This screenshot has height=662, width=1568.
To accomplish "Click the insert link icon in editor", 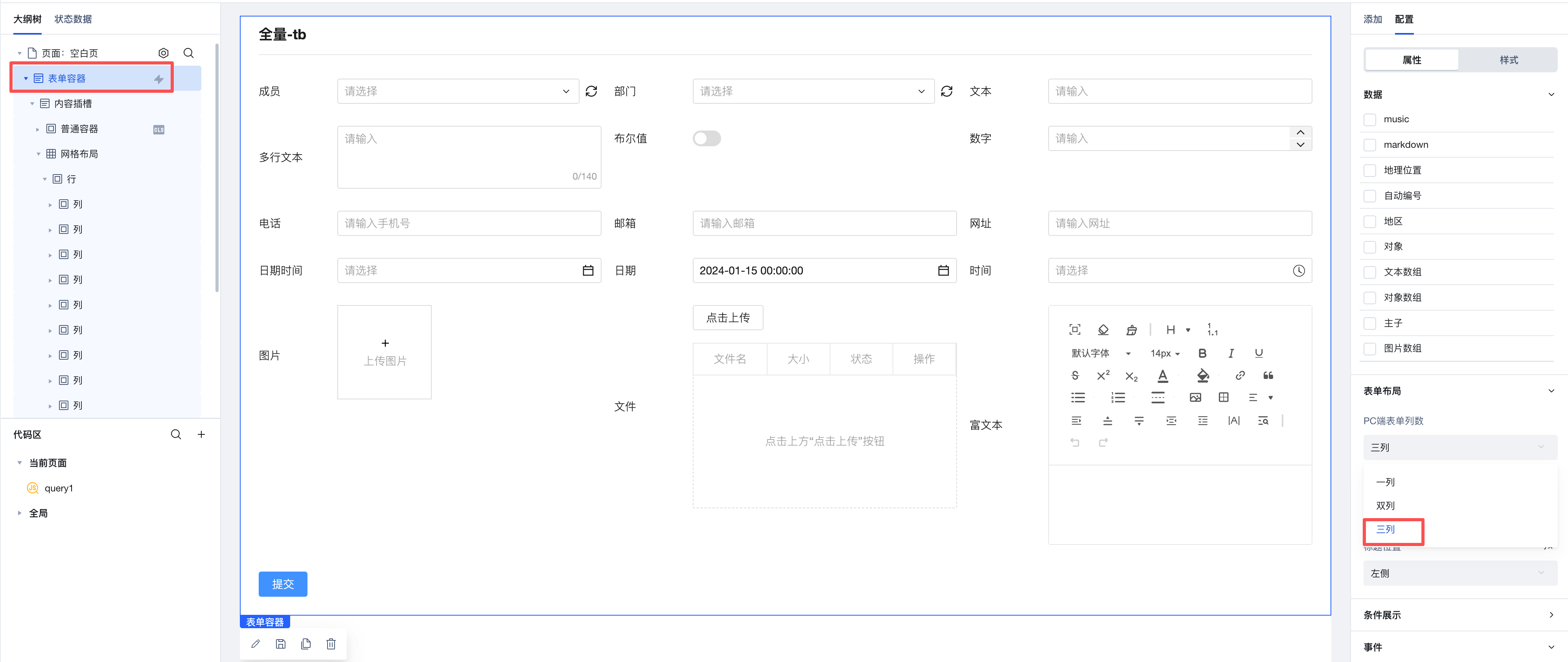I will click(1240, 375).
